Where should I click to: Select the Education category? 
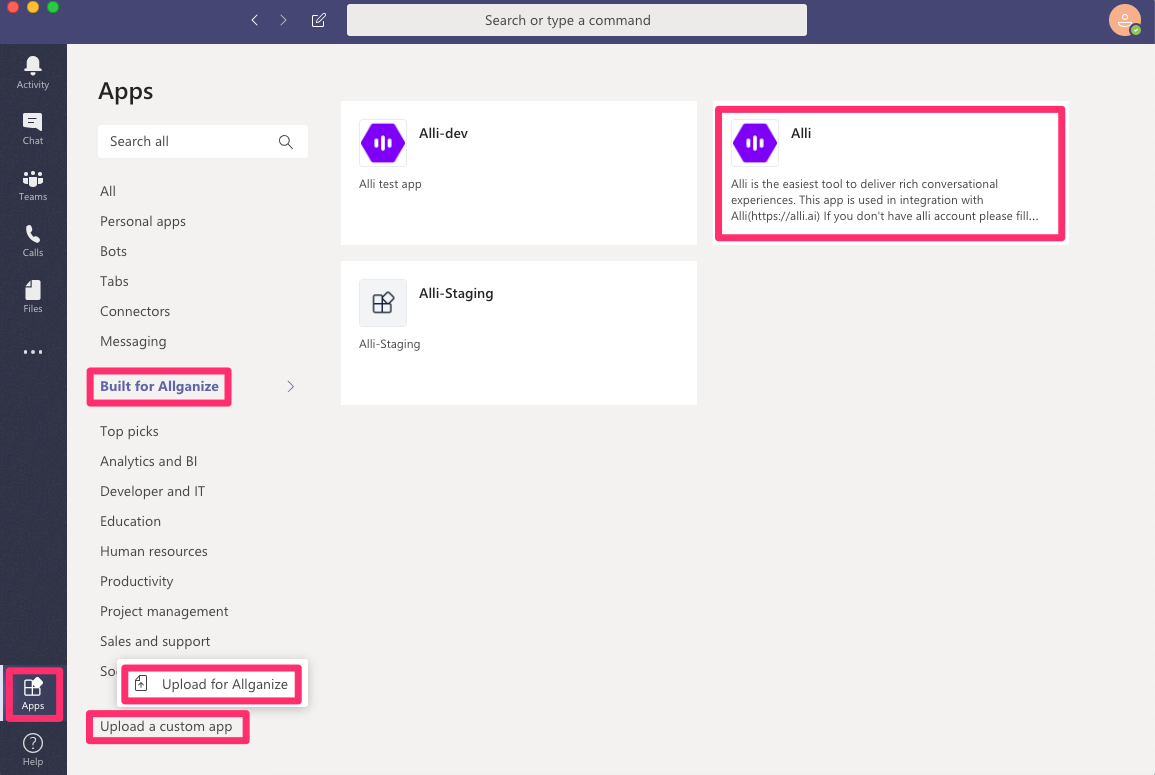pos(130,522)
